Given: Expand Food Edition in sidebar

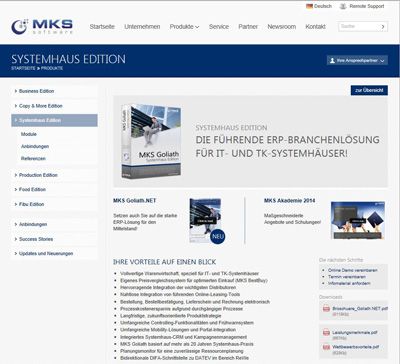Looking at the screenshot, I should (x=54, y=189).
